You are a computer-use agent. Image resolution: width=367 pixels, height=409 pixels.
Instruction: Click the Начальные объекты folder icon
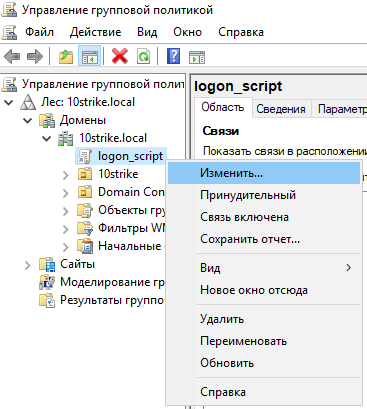[85, 246]
